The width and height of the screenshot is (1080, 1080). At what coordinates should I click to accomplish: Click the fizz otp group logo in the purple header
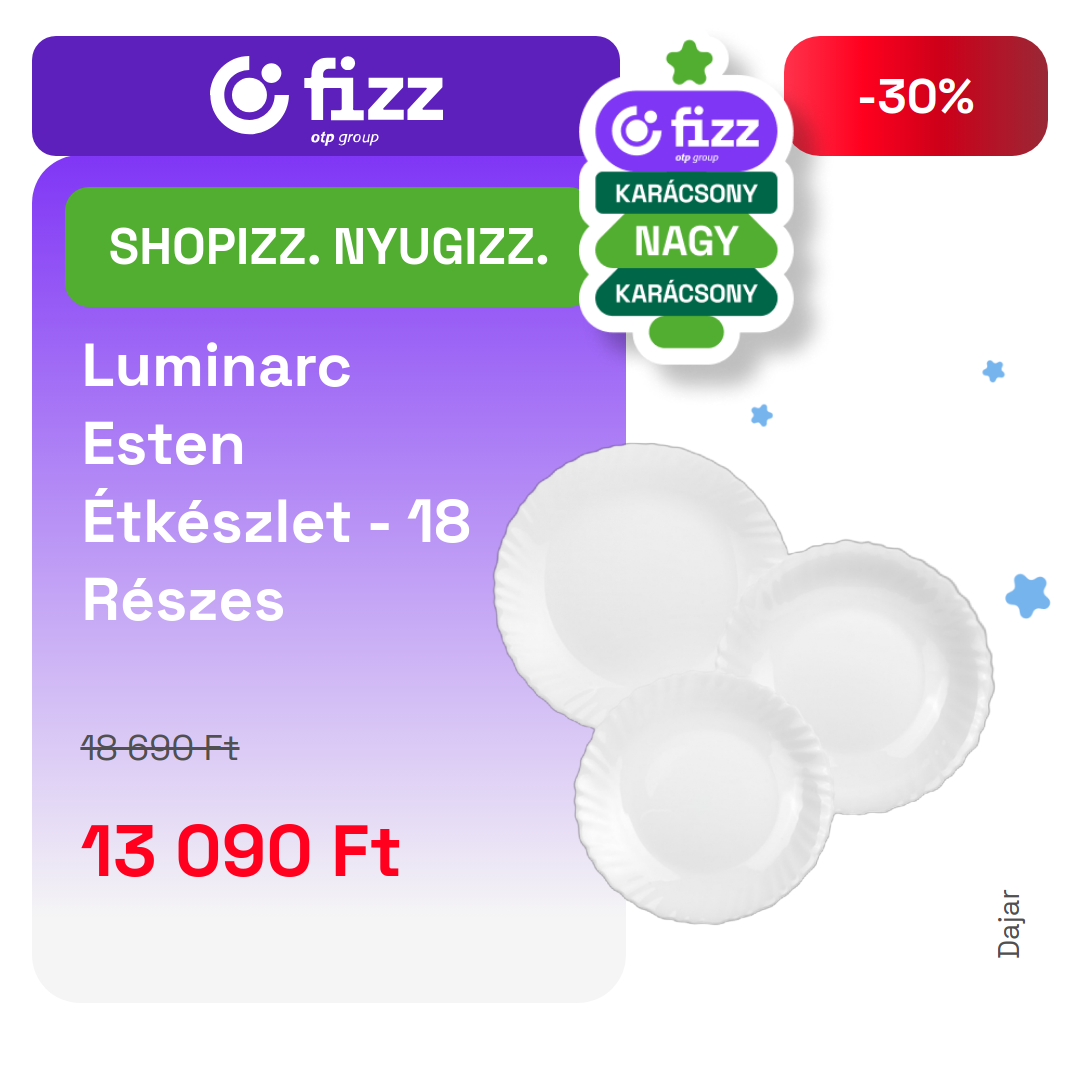click(x=326, y=99)
